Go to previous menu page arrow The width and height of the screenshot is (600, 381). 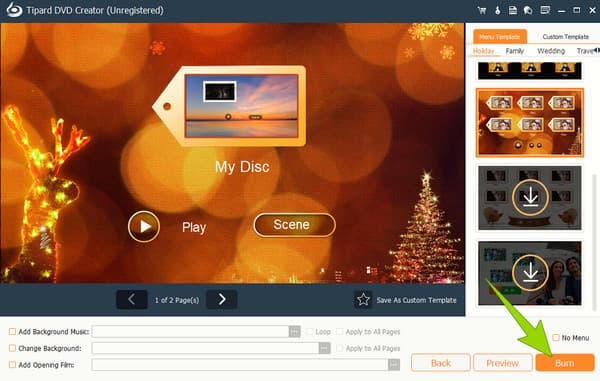(132, 300)
